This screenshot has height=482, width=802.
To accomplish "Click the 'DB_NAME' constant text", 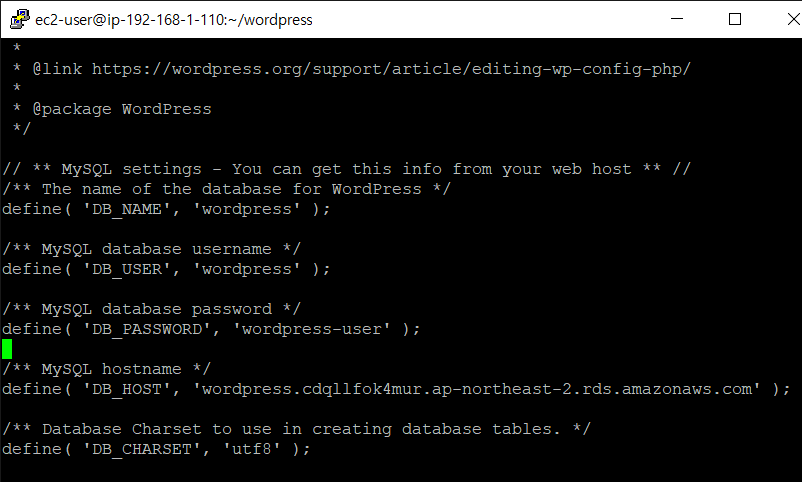I will pos(126,209).
